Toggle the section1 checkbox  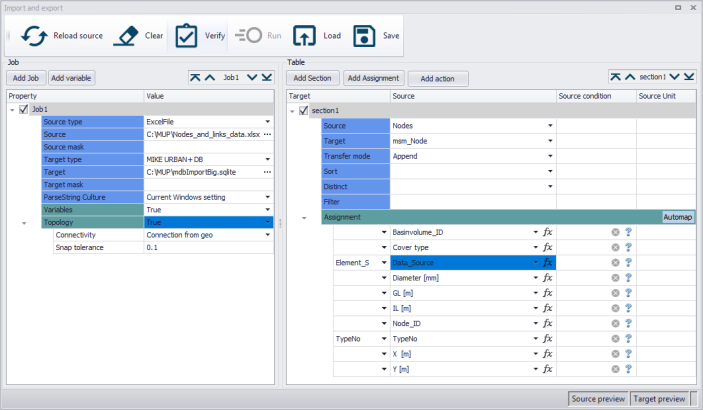point(304,110)
